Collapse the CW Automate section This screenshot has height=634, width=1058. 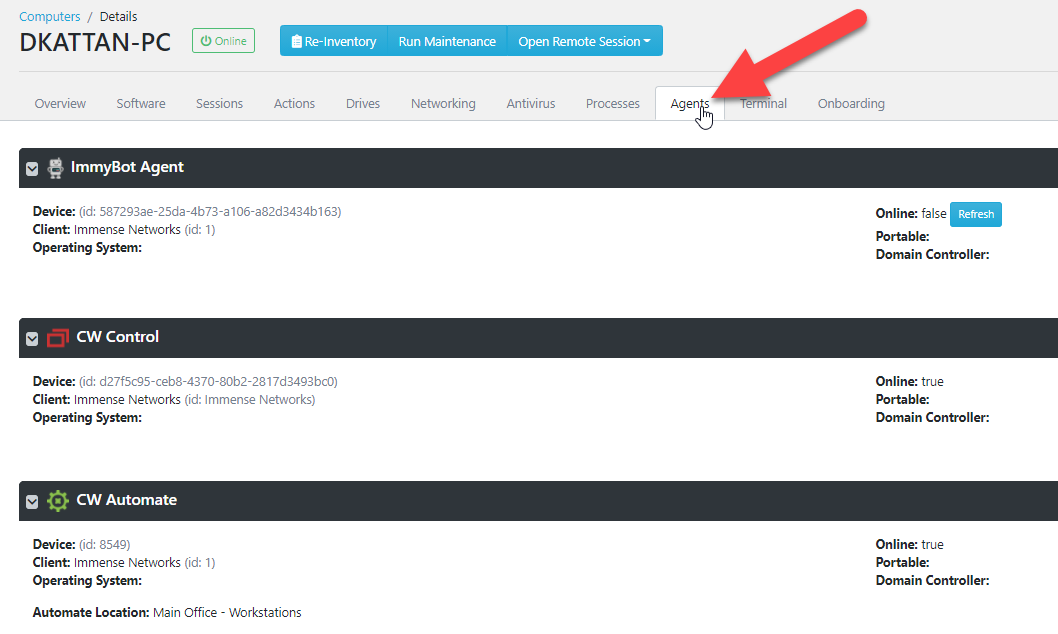click(x=32, y=502)
